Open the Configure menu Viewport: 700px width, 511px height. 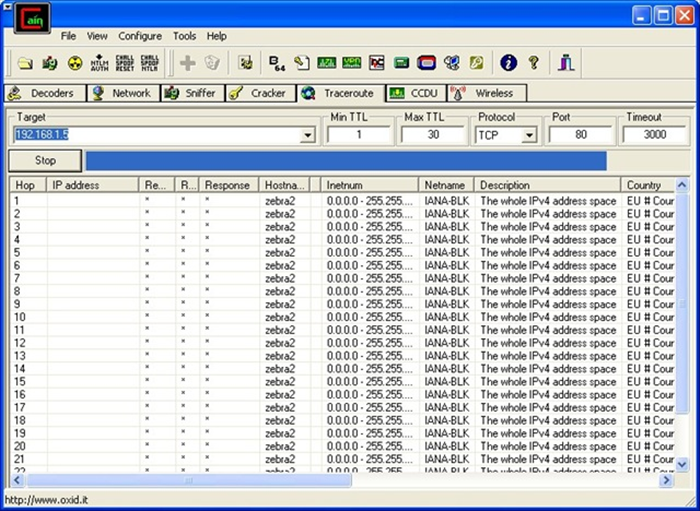(140, 36)
